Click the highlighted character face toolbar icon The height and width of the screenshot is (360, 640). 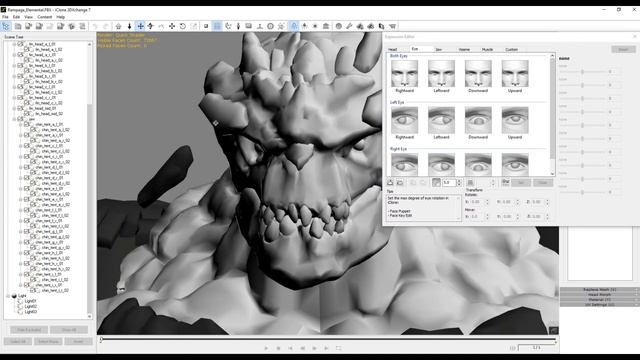click(x=294, y=26)
